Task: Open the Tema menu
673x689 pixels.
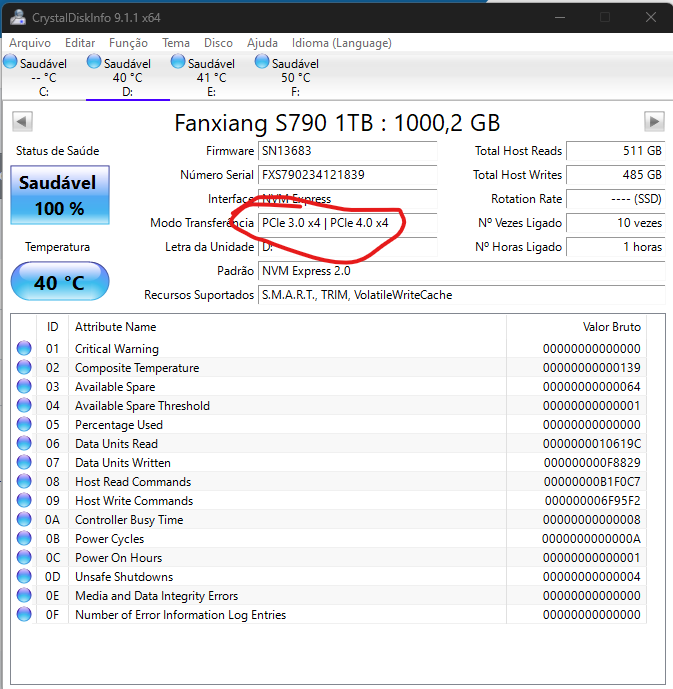Action: 176,43
